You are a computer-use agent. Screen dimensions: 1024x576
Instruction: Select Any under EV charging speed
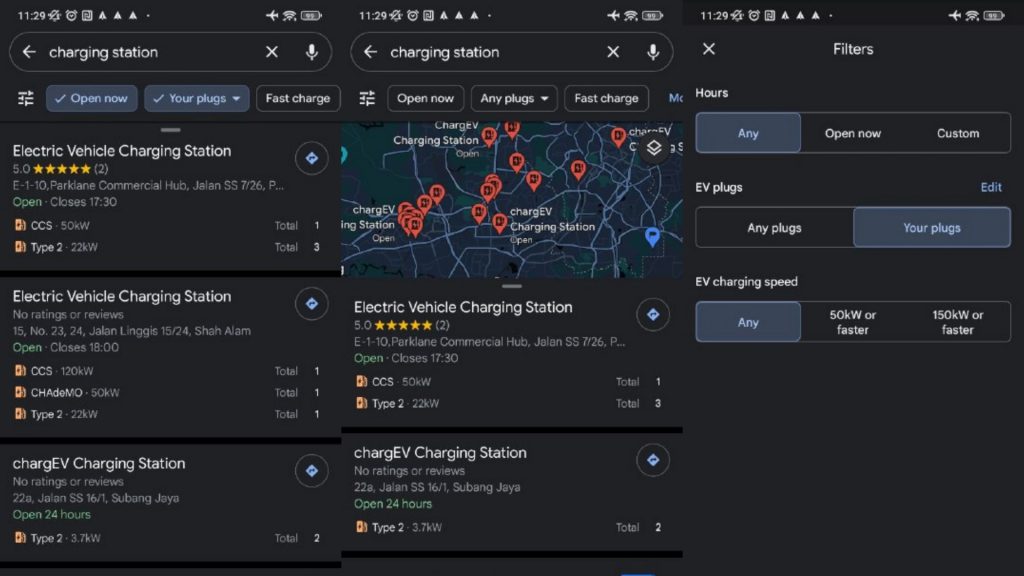[x=748, y=322]
